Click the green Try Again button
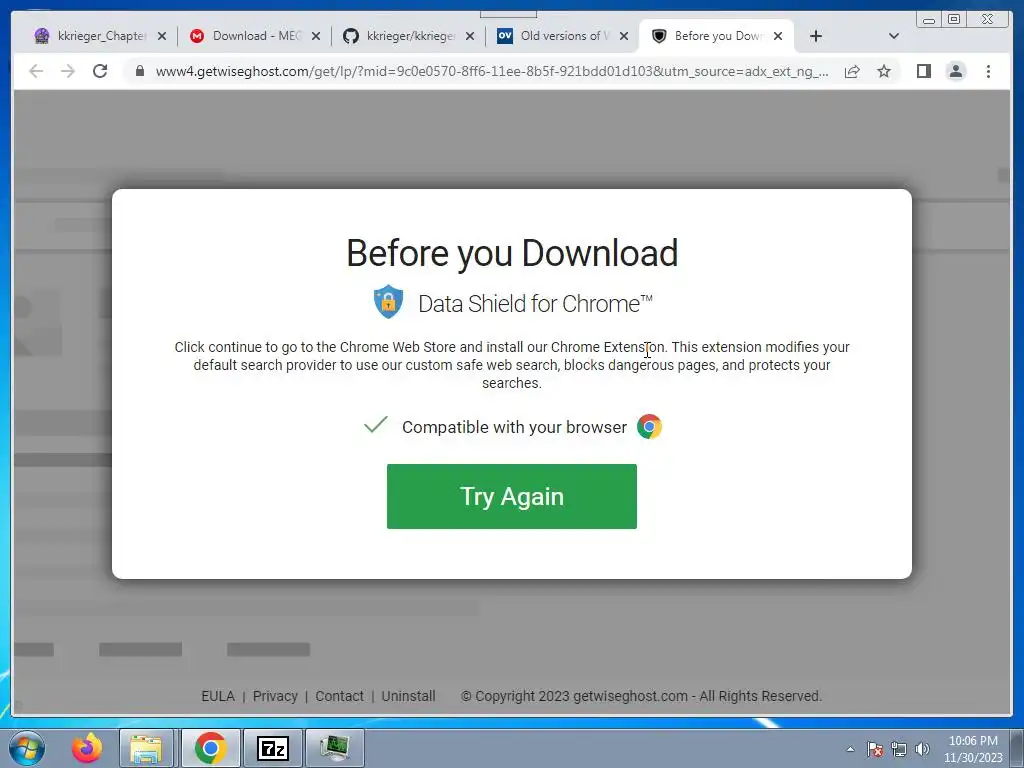This screenshot has height=768, width=1024. point(511,496)
